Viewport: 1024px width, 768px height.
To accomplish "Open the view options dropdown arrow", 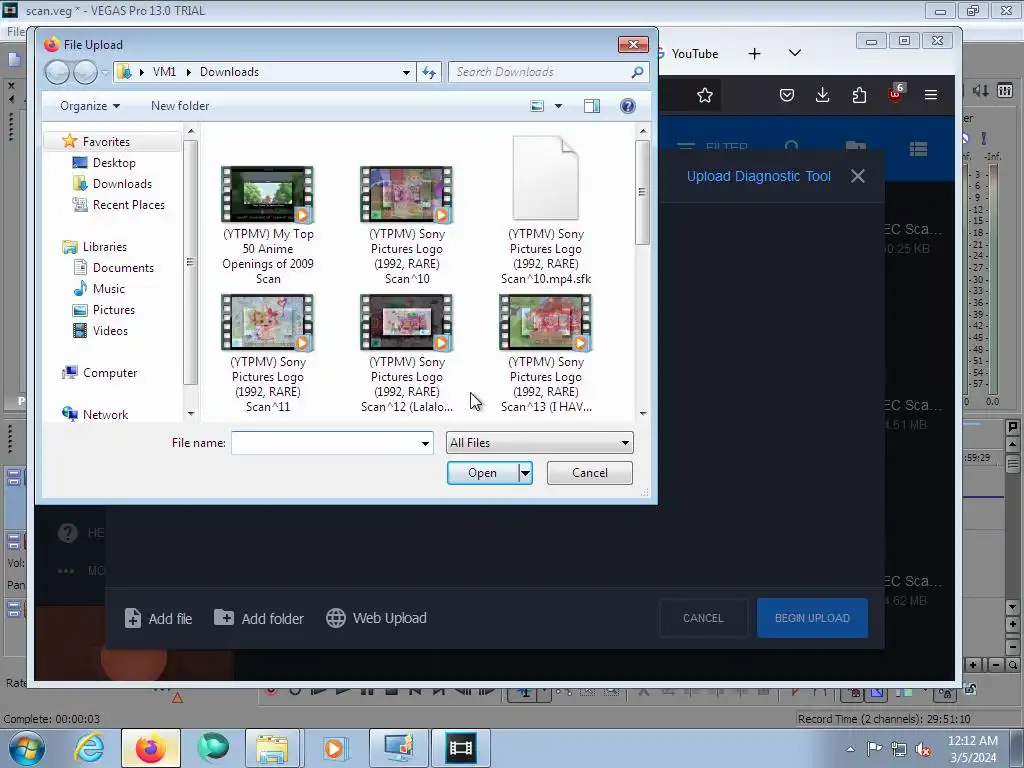I will coord(558,106).
